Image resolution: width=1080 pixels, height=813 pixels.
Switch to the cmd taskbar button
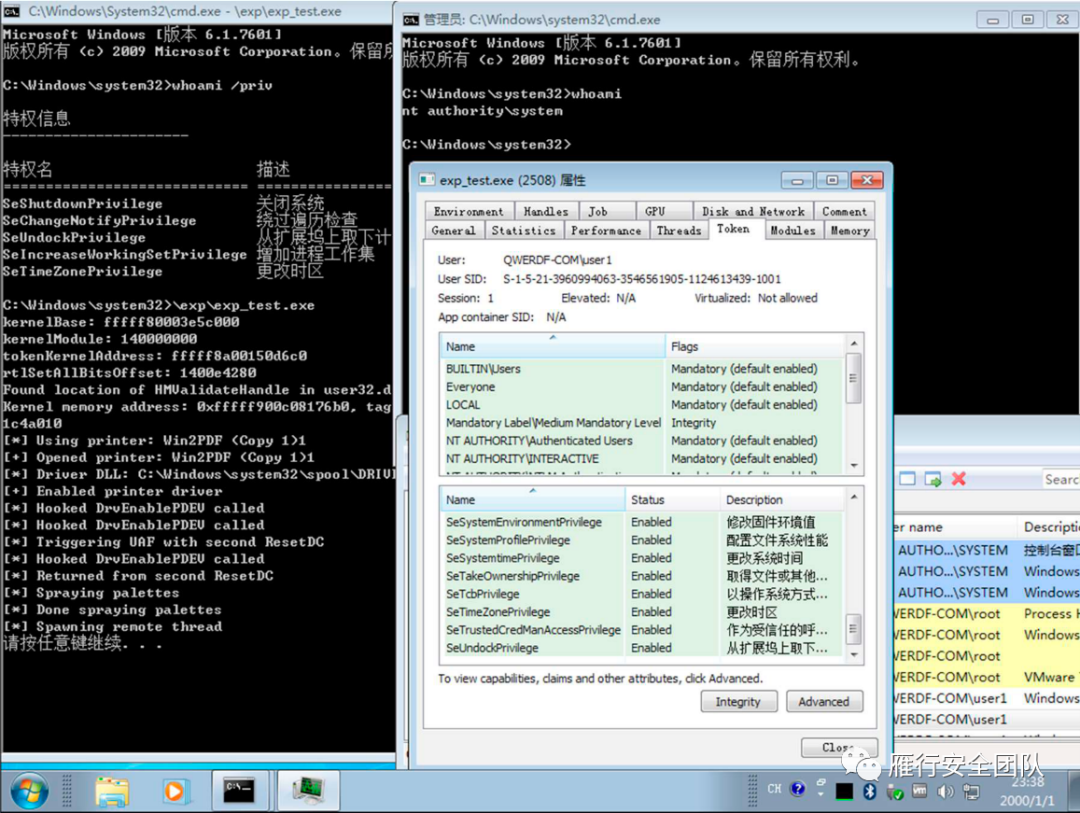point(239,790)
